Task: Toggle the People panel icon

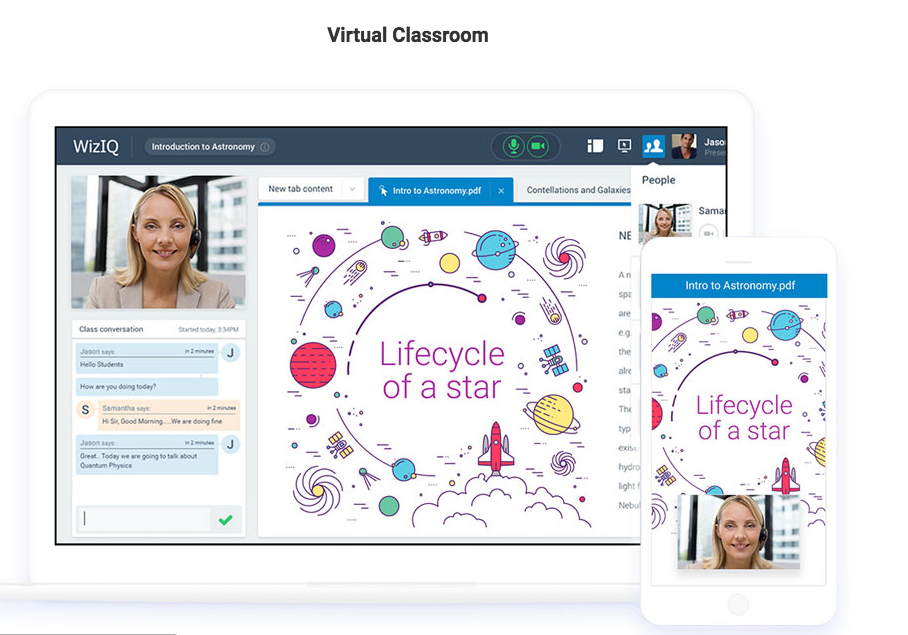Action: tap(653, 146)
